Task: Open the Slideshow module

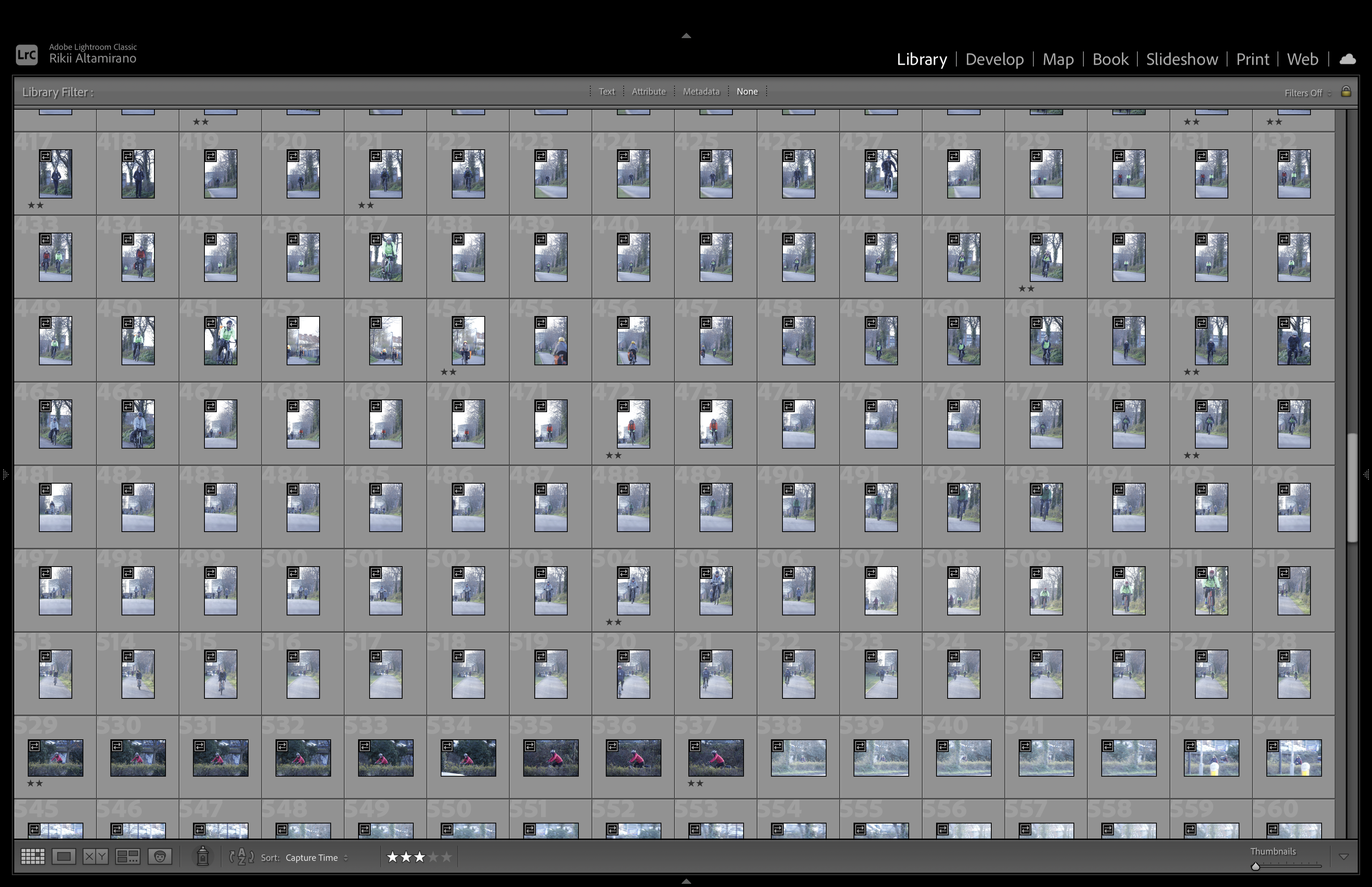Action: click(x=1181, y=59)
